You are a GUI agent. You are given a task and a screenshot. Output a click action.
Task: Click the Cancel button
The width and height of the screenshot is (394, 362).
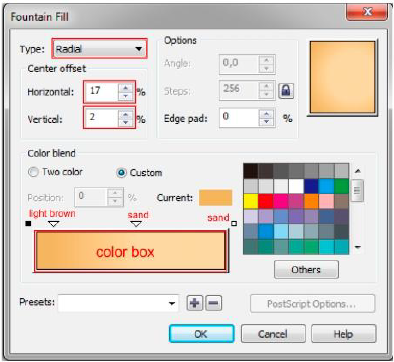pos(273,334)
